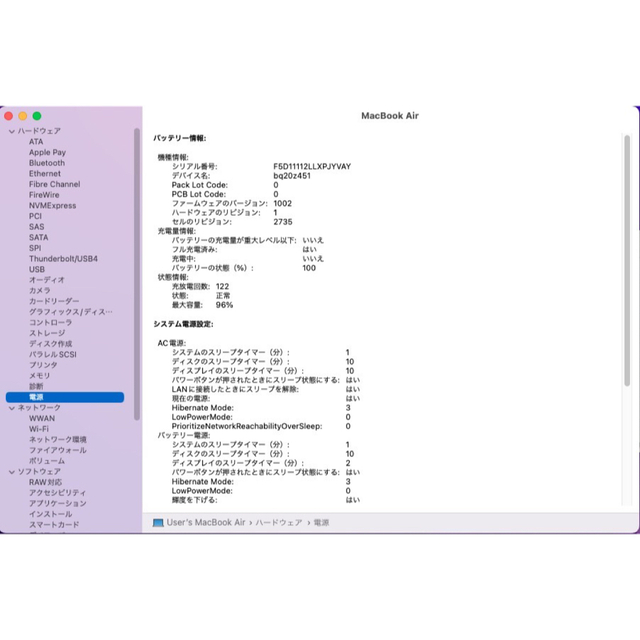Select ディスク作成 in the sidebar
640x640 pixels.
coord(51,344)
